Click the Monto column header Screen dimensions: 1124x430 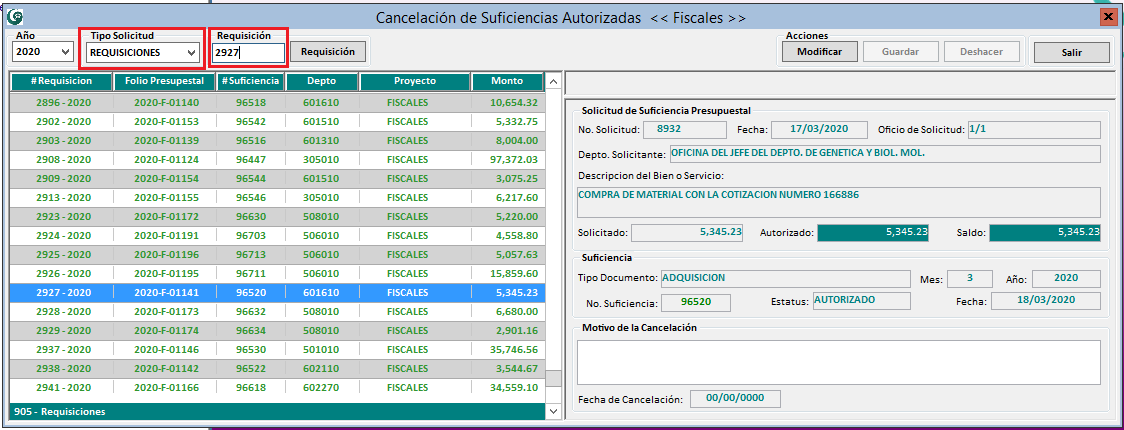[x=506, y=81]
